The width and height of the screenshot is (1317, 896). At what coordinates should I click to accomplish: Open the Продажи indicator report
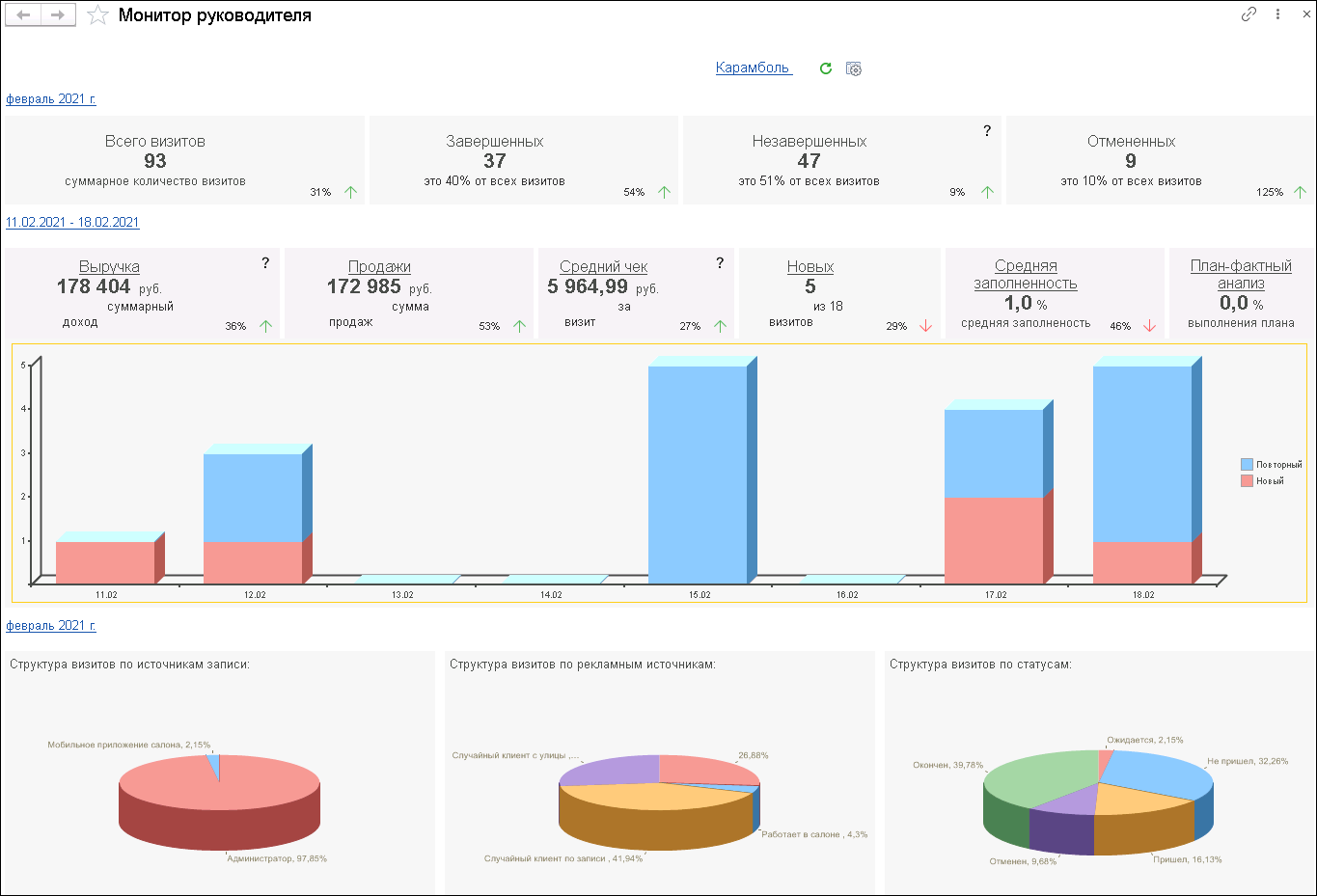(379, 267)
